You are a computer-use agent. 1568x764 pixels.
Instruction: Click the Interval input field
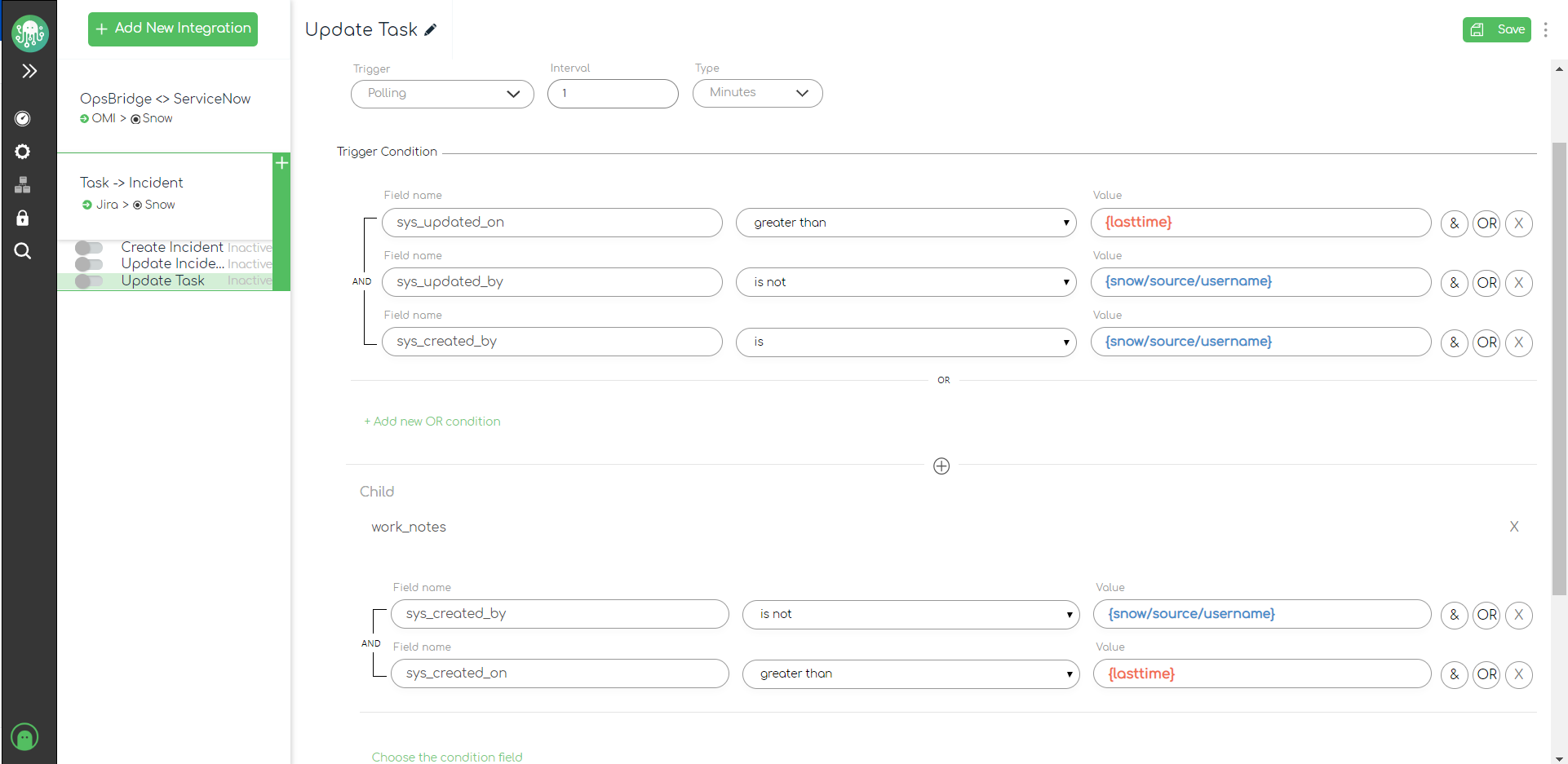613,94
